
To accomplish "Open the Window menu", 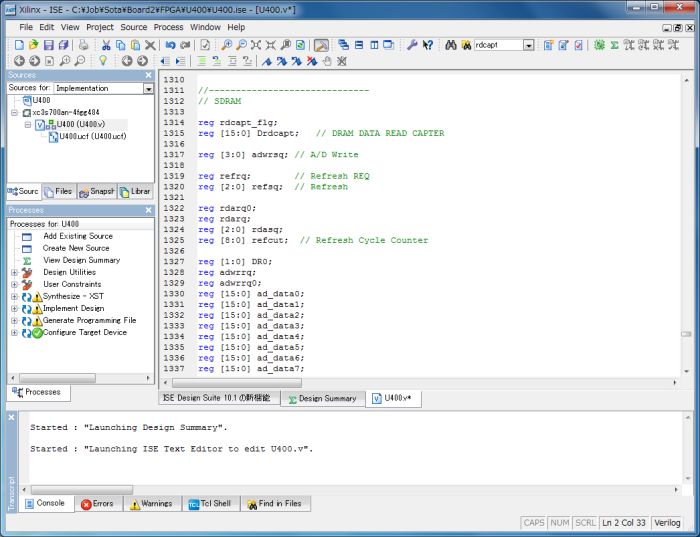I will tap(205, 27).
